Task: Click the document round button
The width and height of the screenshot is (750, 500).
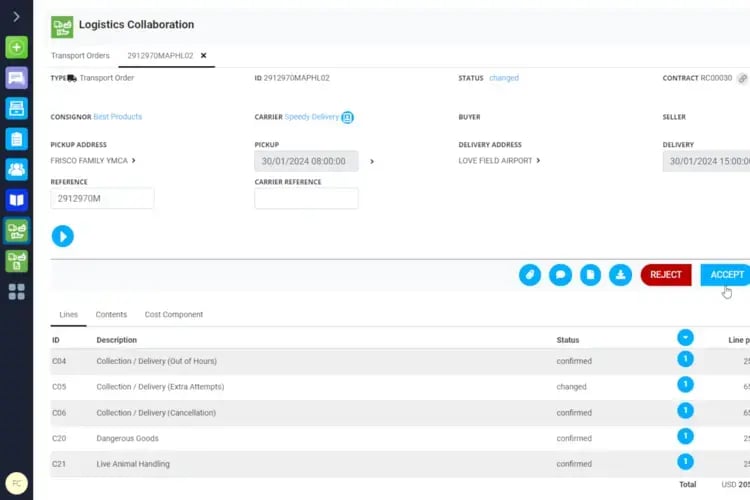Action: (590, 275)
